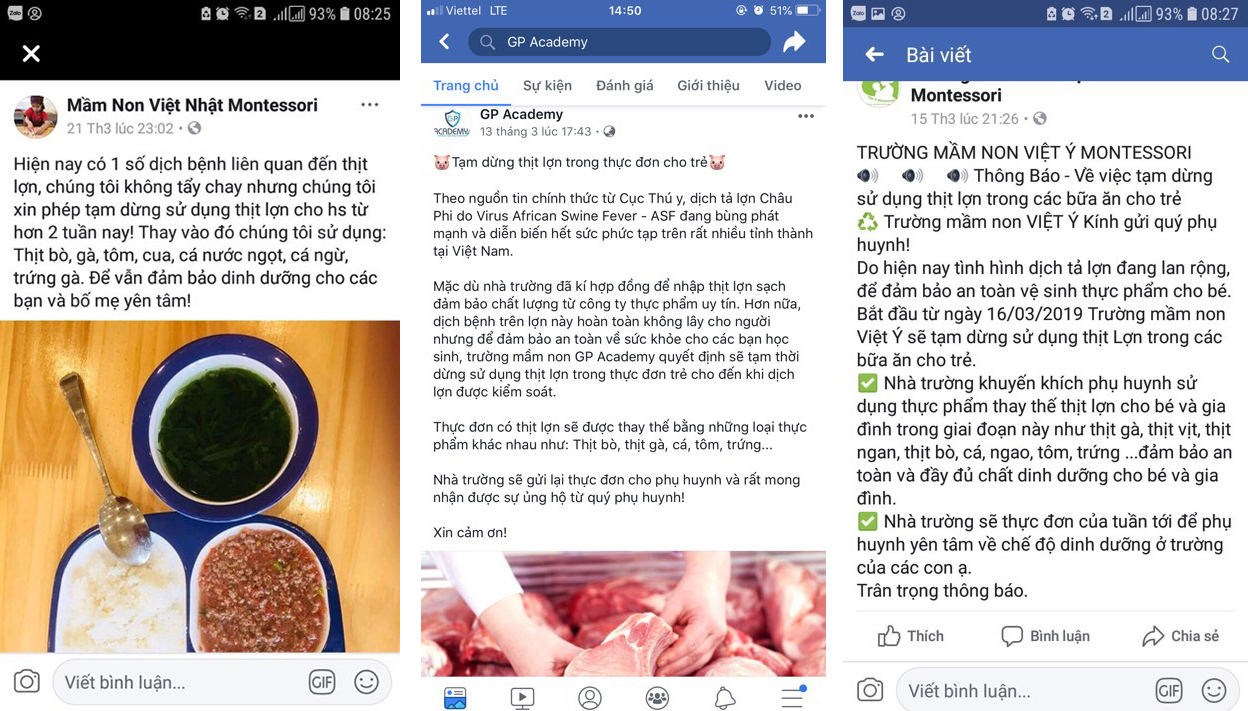Tap the search icon in Bài viết header
The image size is (1248, 711).
pyautogui.click(x=1220, y=55)
